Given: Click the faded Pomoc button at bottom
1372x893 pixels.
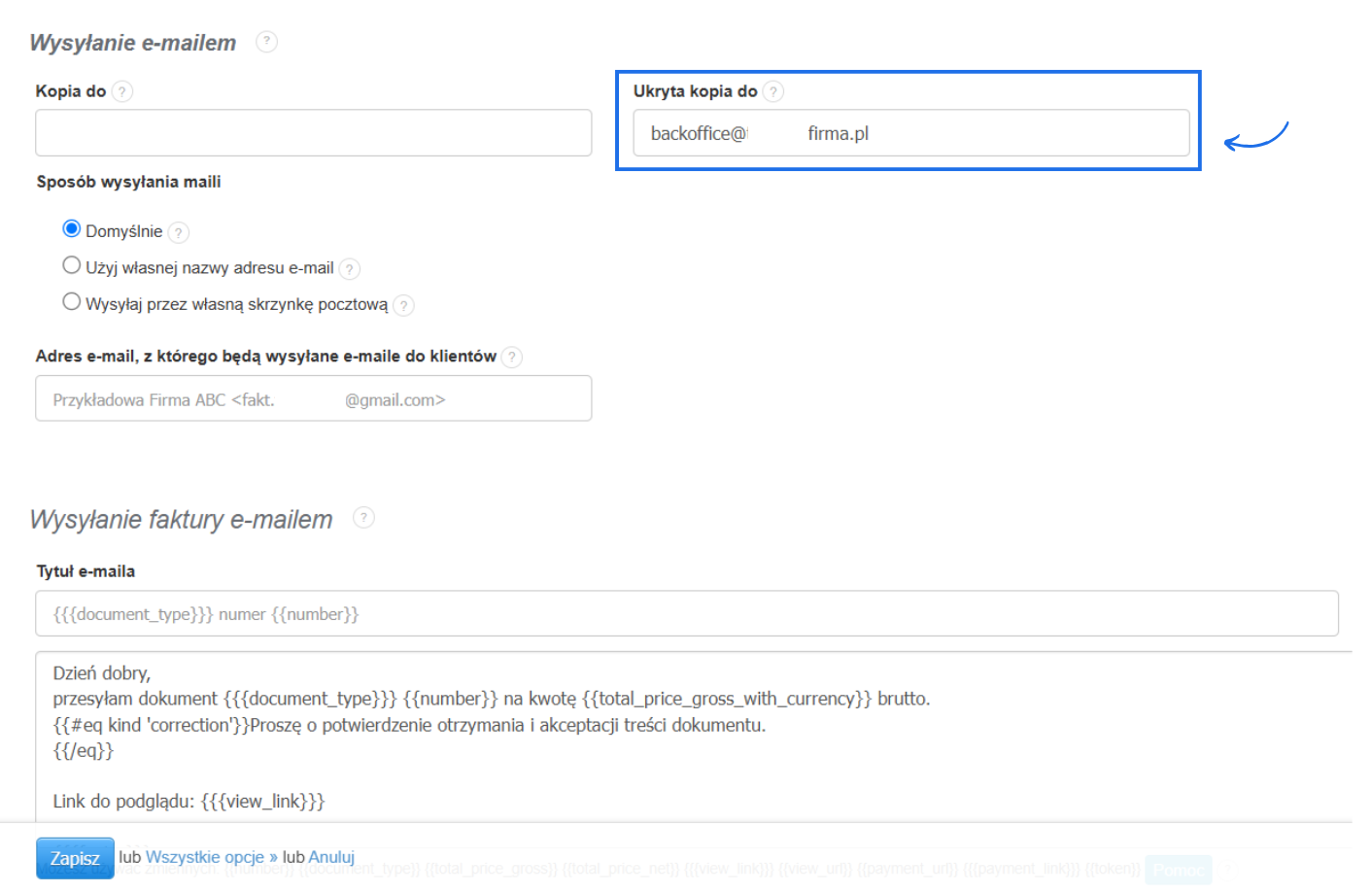Looking at the screenshot, I should click(1178, 870).
